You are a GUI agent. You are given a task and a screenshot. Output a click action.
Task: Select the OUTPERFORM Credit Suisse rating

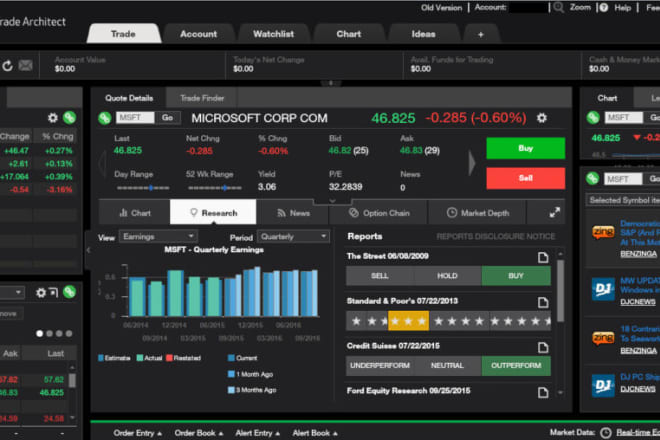[x=516, y=365]
